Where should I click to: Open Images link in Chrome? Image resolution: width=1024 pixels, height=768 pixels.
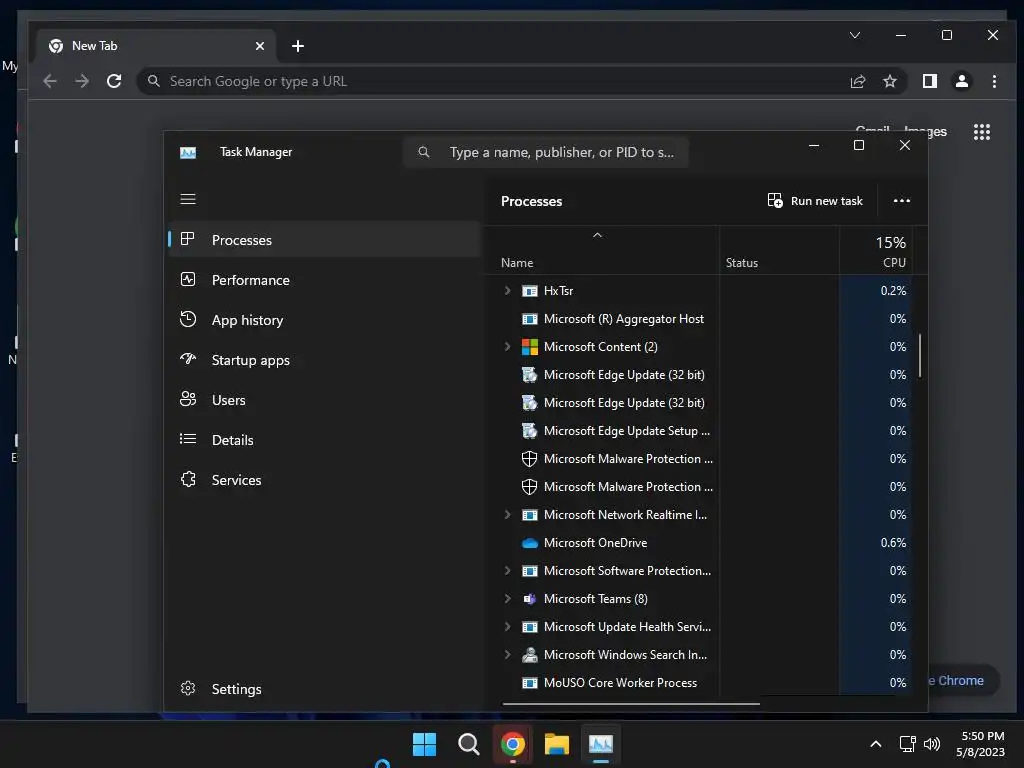(x=925, y=131)
